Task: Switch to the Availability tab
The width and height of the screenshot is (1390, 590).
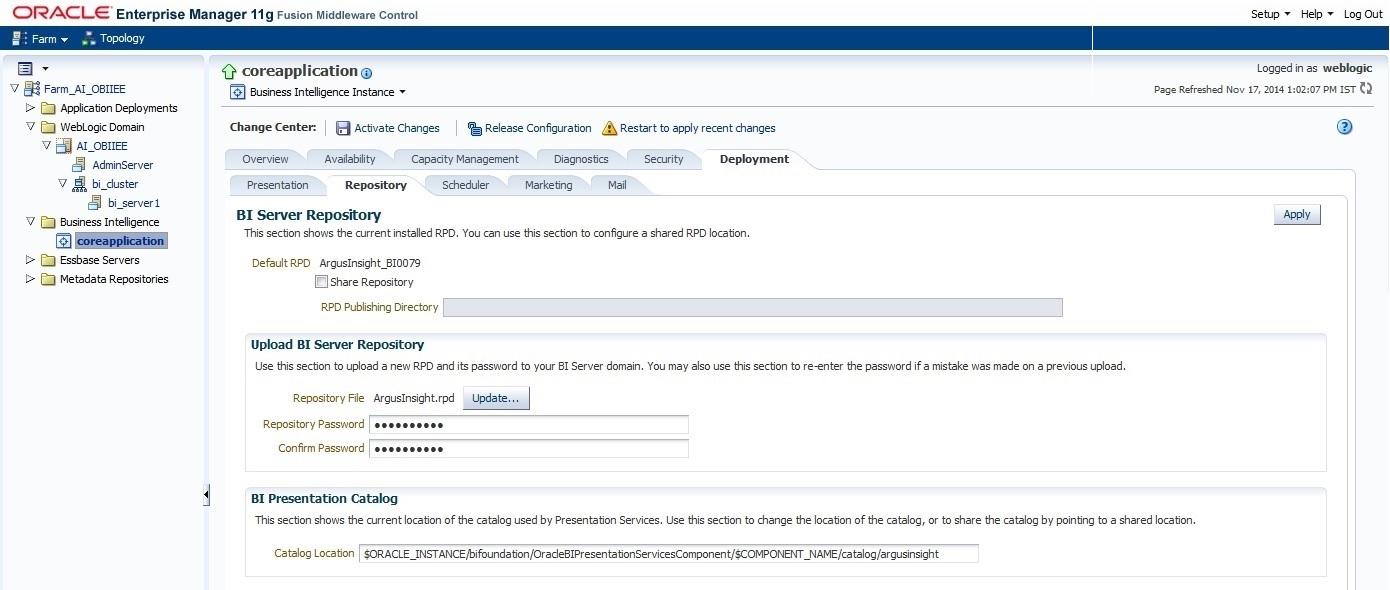Action: tap(350, 159)
